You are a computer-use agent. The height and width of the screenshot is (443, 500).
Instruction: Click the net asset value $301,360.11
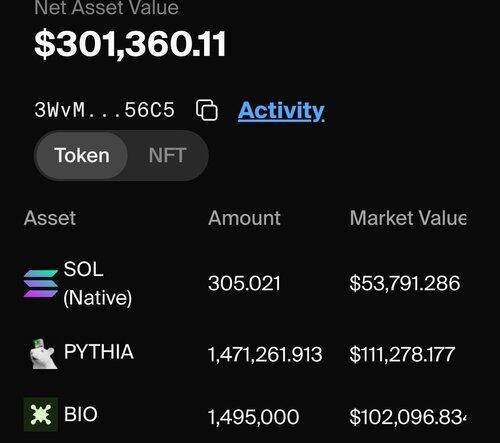(130, 44)
